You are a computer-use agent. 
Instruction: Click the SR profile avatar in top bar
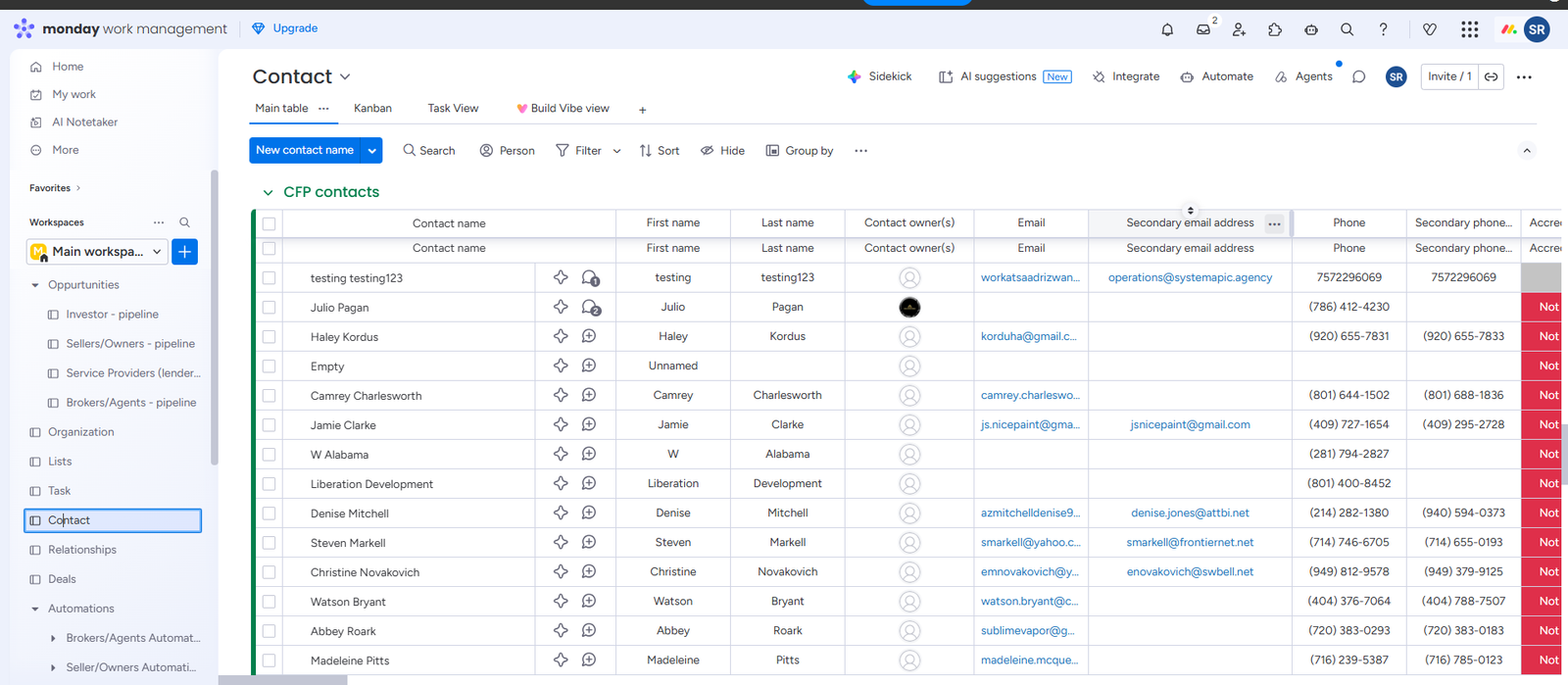pyautogui.click(x=1537, y=29)
